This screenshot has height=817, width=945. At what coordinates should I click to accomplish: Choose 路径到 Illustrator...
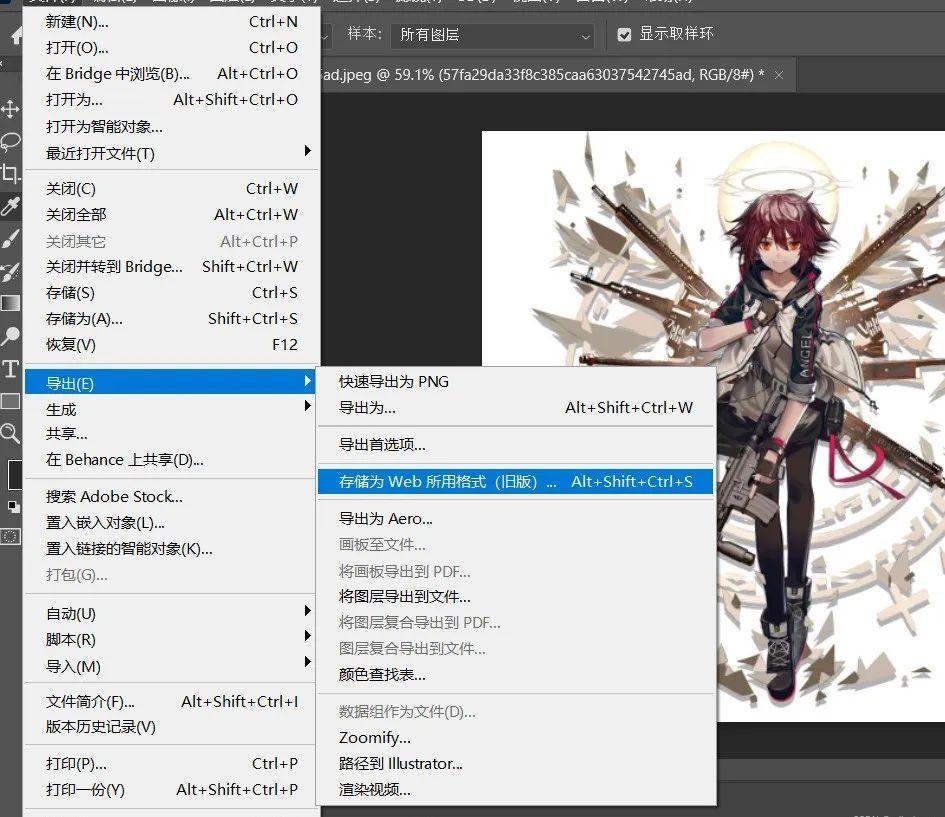pyautogui.click(x=516, y=763)
